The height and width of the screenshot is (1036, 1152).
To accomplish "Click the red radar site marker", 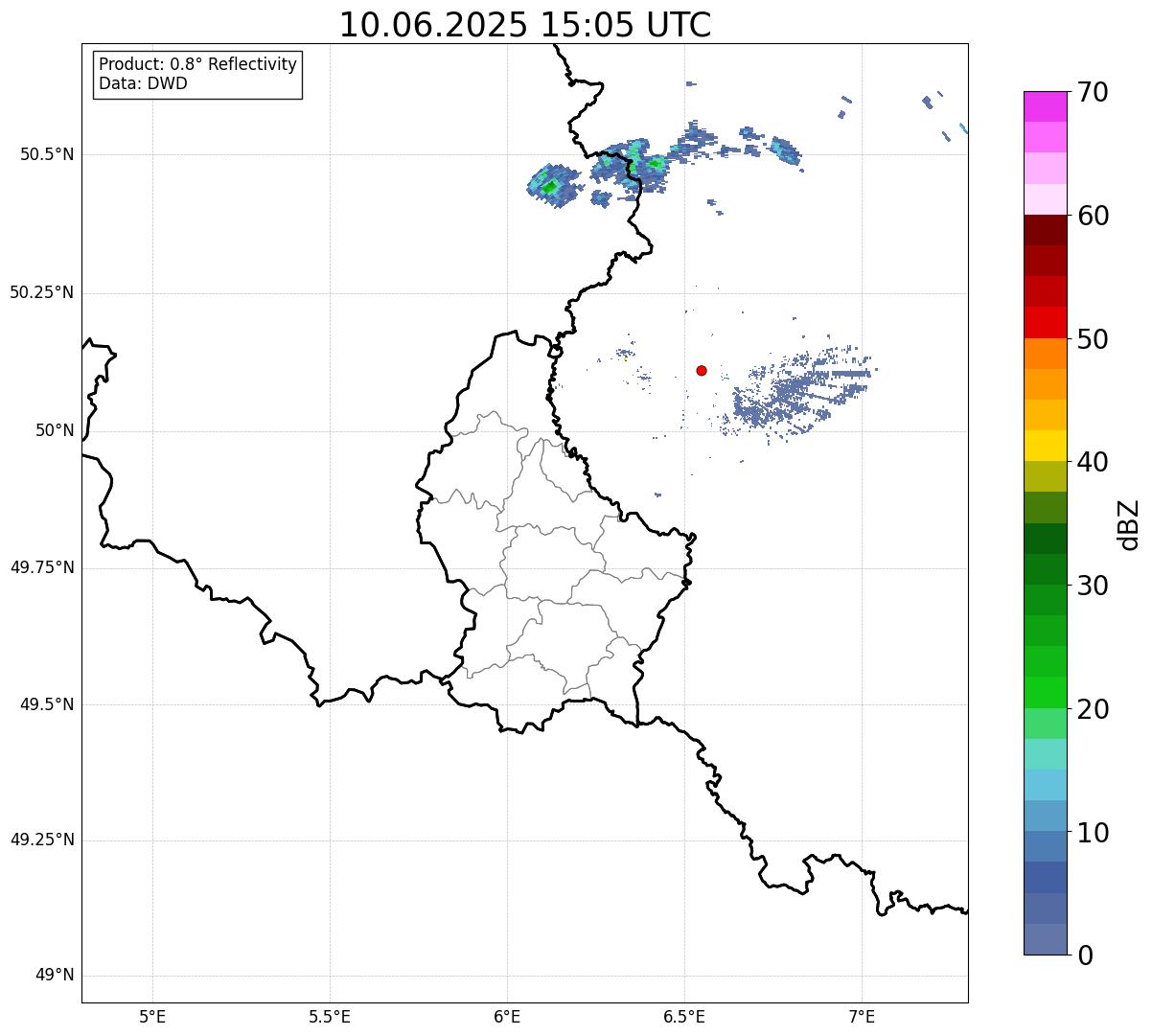I will coord(702,370).
